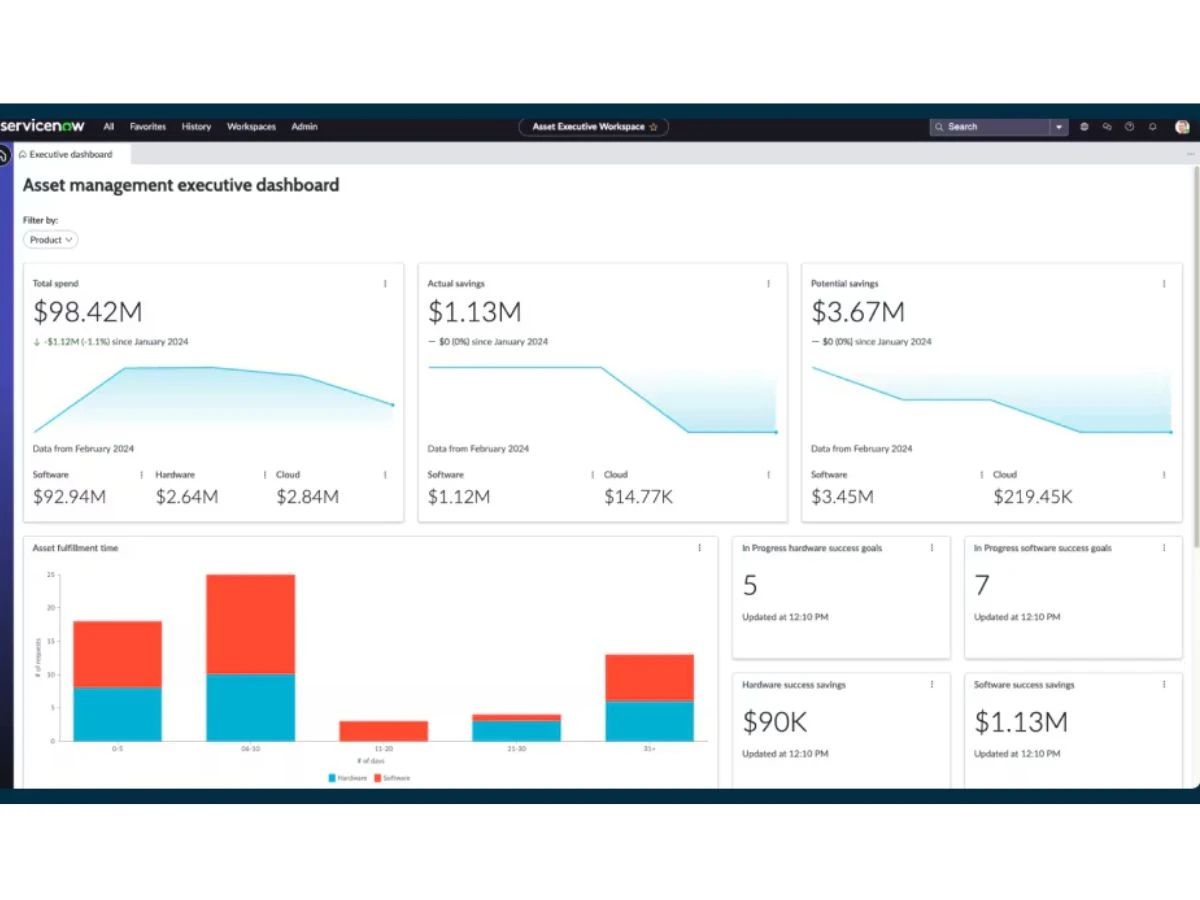Click the in-progress hardware goals count 5
The height and width of the screenshot is (900, 1200).
pos(750,585)
